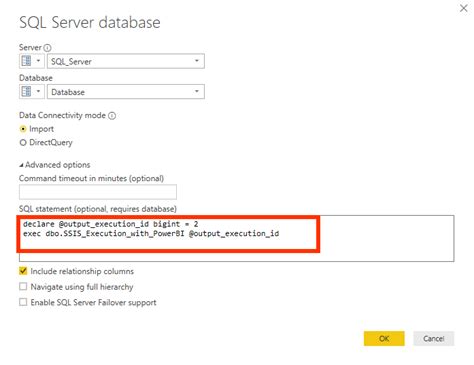Screen dimensions: 474x365
Task: Expand the SQL_Server combo box arrow
Action: (197, 61)
